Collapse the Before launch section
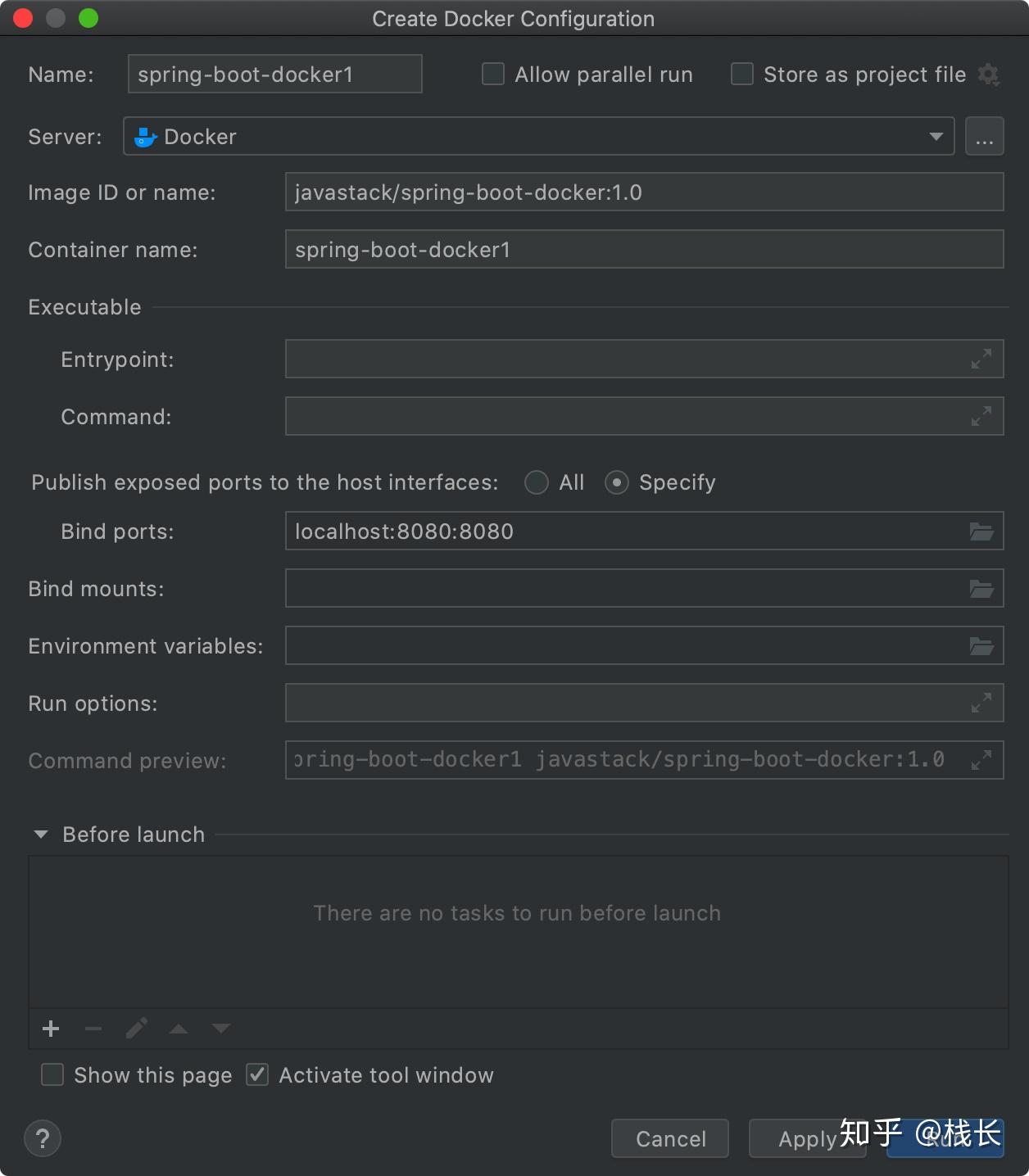Image resolution: width=1029 pixels, height=1176 pixels. pos(41,835)
